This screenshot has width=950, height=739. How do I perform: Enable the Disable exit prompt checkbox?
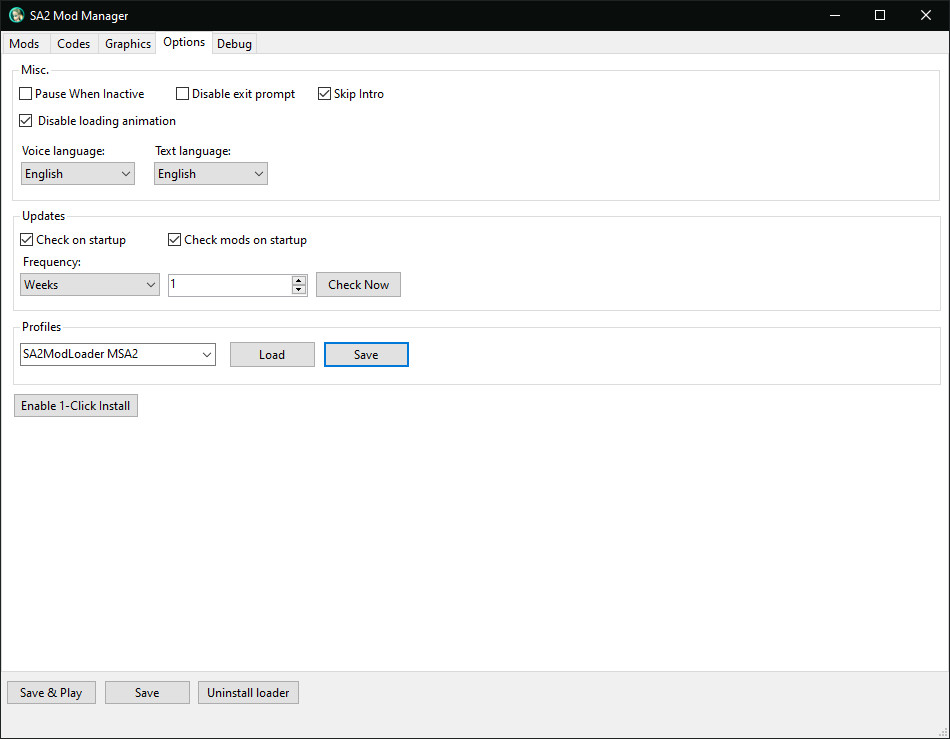click(x=183, y=94)
